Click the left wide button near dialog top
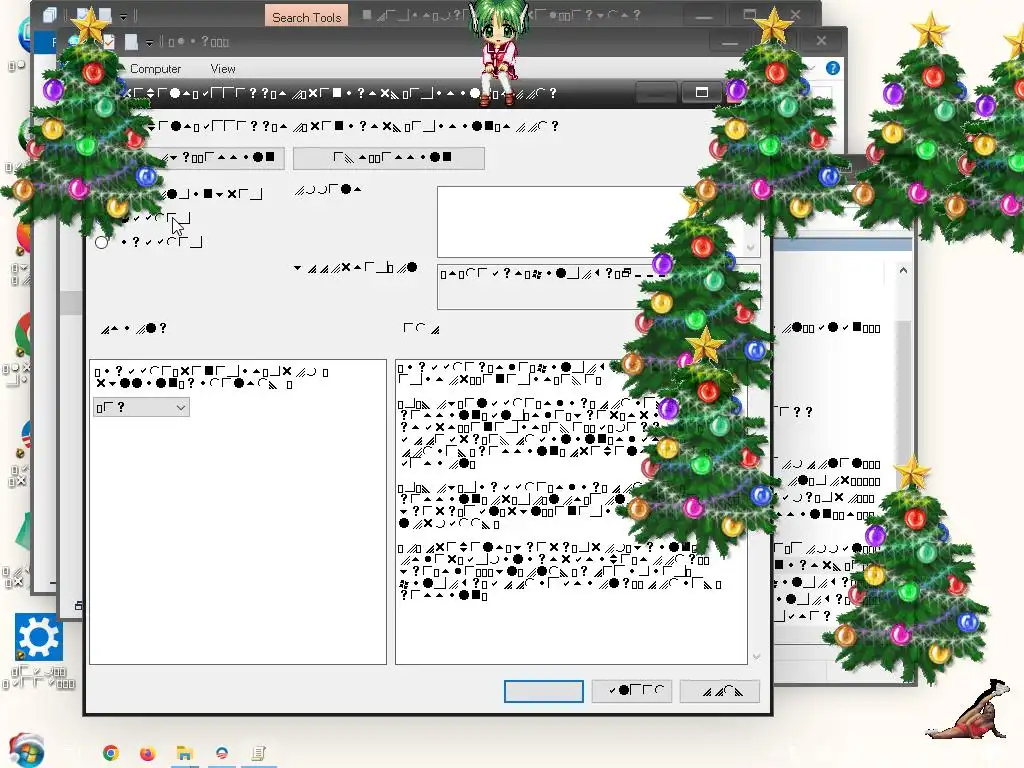1024x768 pixels. pos(219,158)
